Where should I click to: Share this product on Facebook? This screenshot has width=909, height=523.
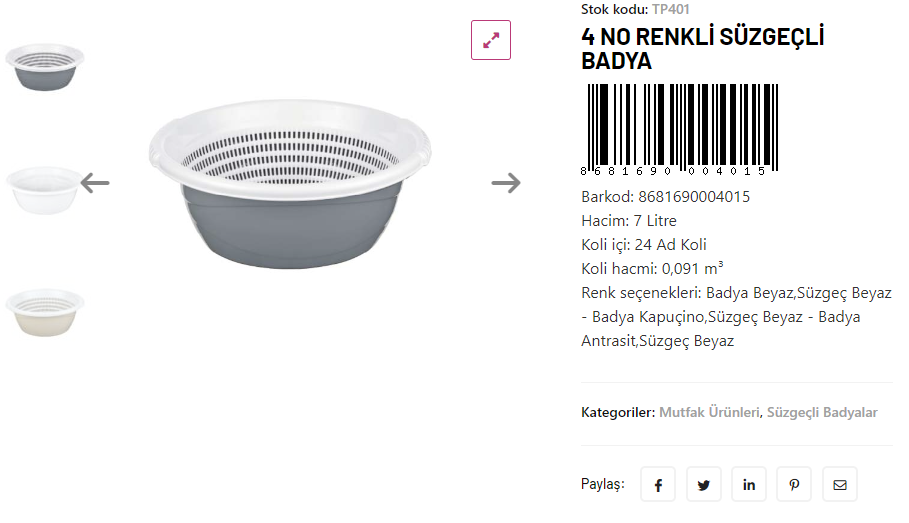658,485
